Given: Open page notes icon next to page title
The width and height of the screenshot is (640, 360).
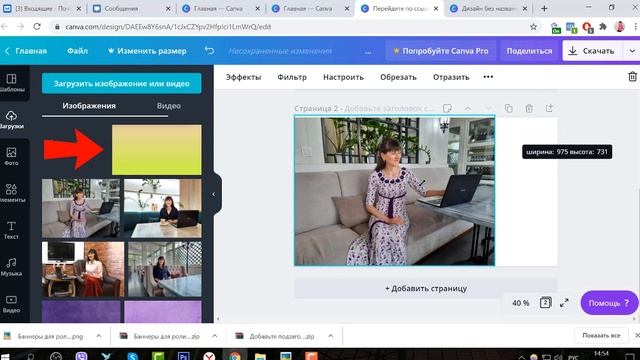Looking at the screenshot, I should 447,108.
